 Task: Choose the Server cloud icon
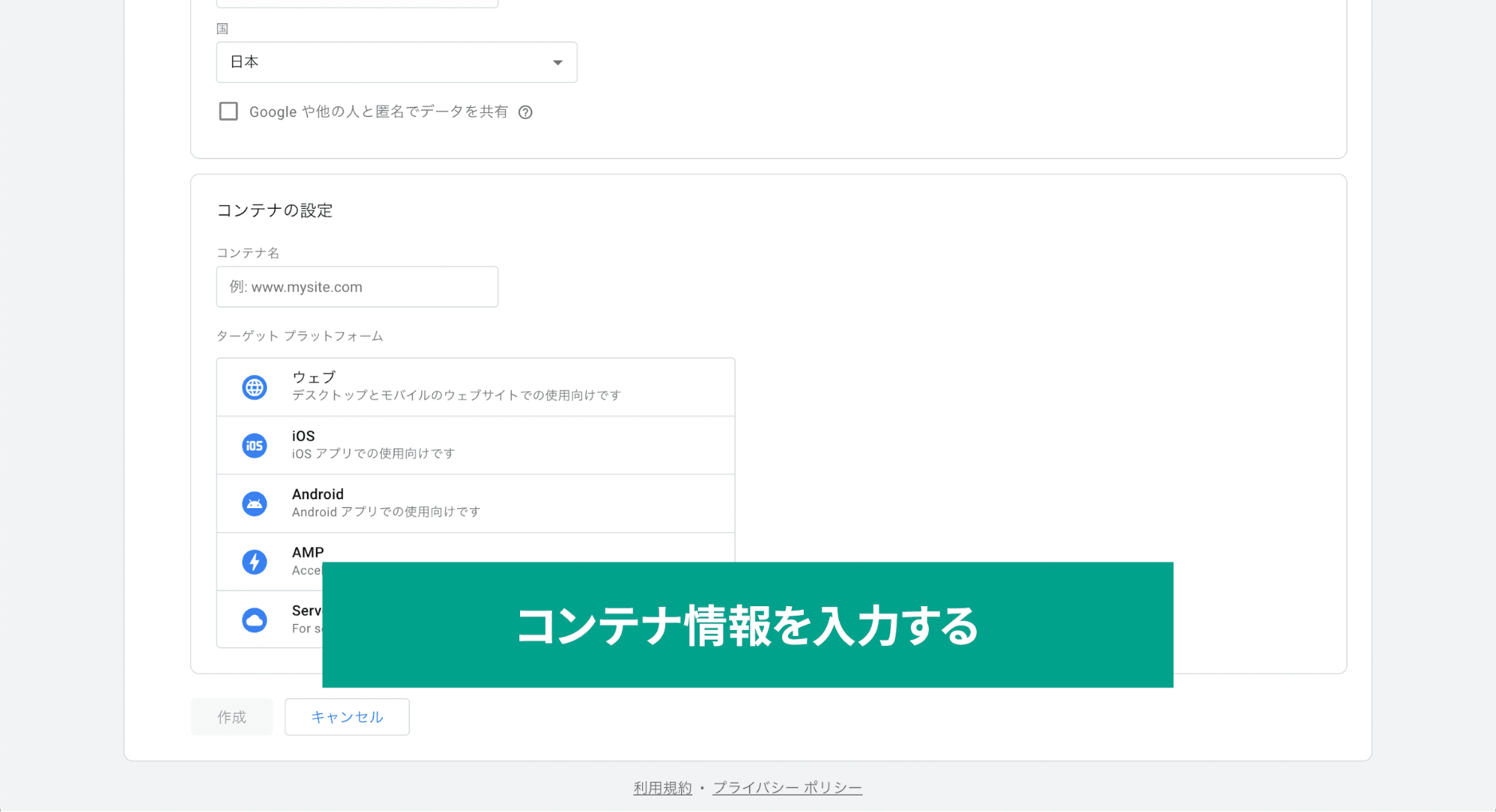[254, 620]
